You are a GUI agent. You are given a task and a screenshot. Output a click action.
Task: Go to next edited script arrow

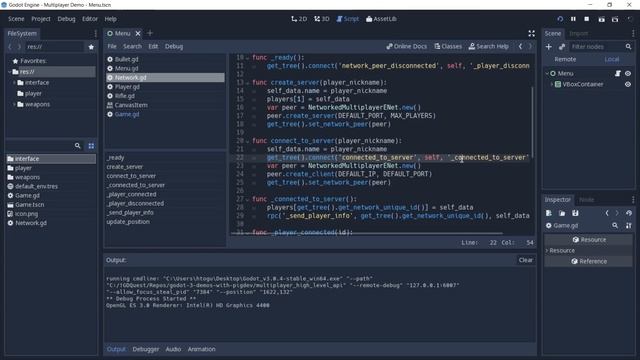tap(530, 47)
